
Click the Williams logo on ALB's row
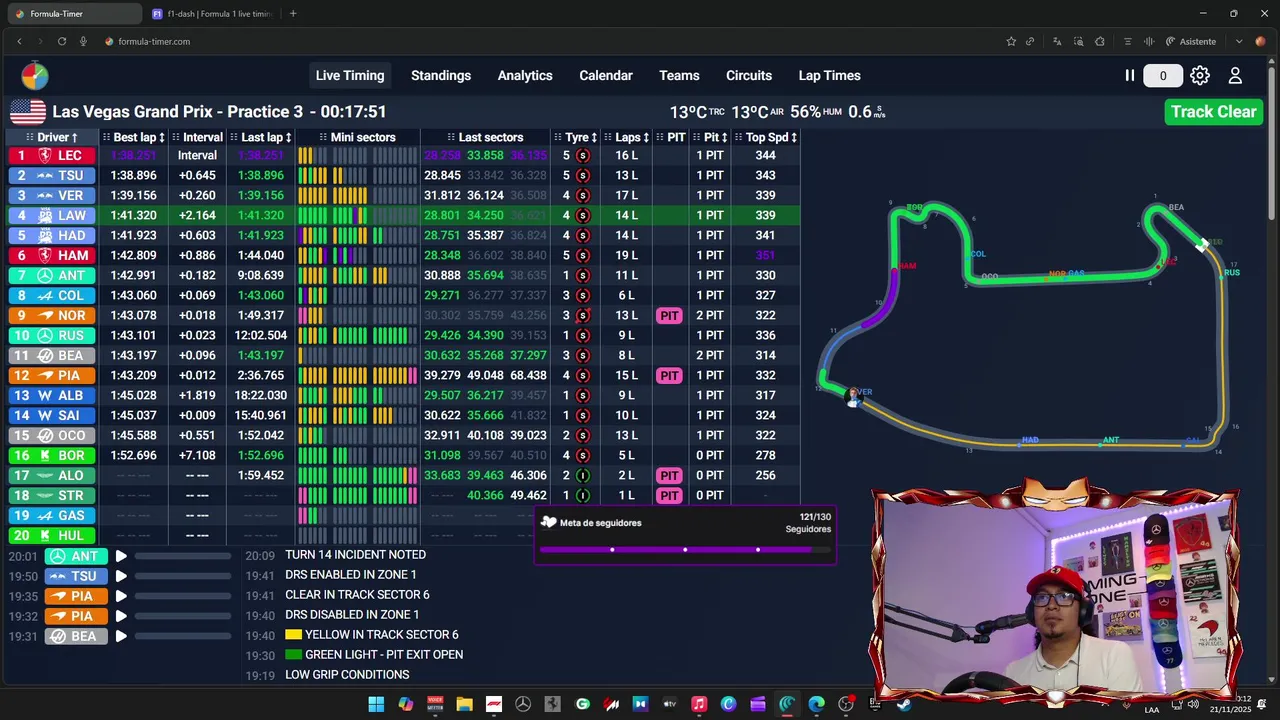45,395
